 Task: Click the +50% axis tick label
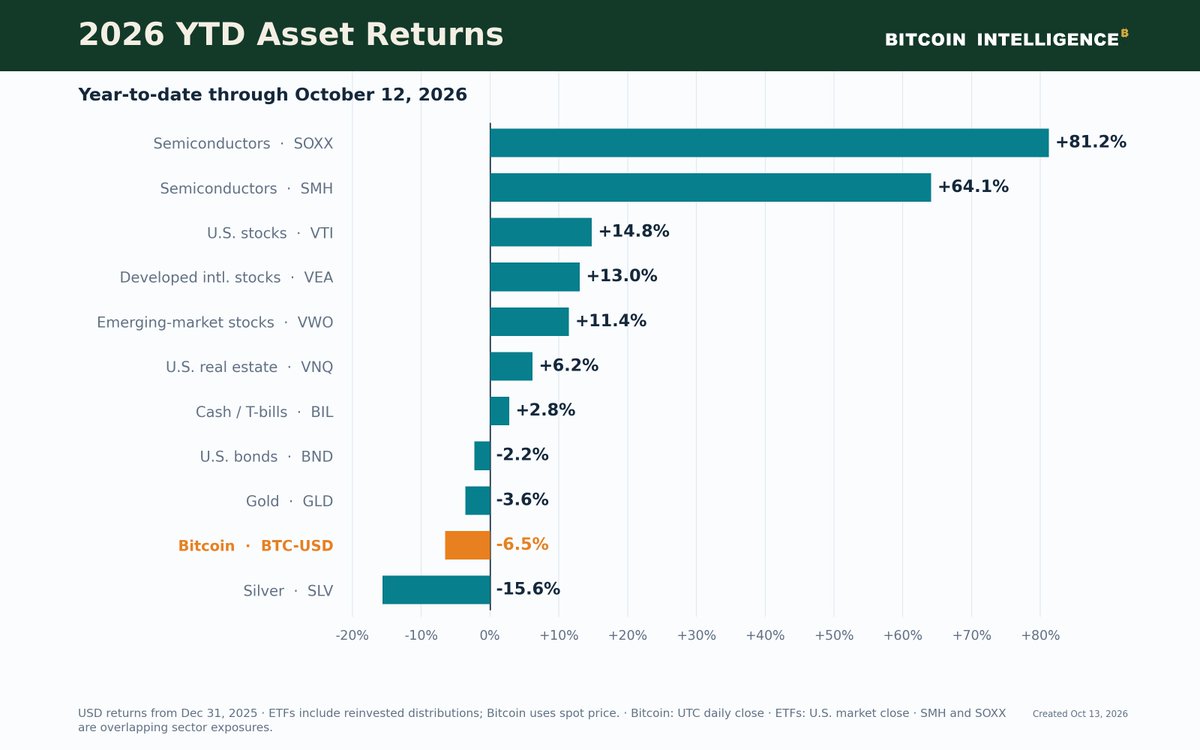tap(833, 636)
